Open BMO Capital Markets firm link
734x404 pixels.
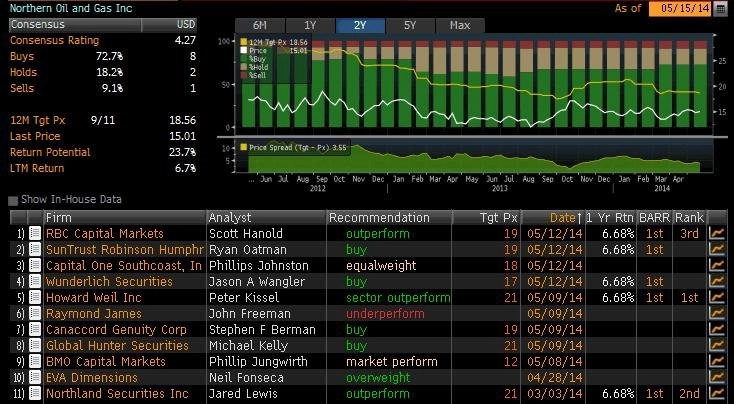[x=106, y=361]
